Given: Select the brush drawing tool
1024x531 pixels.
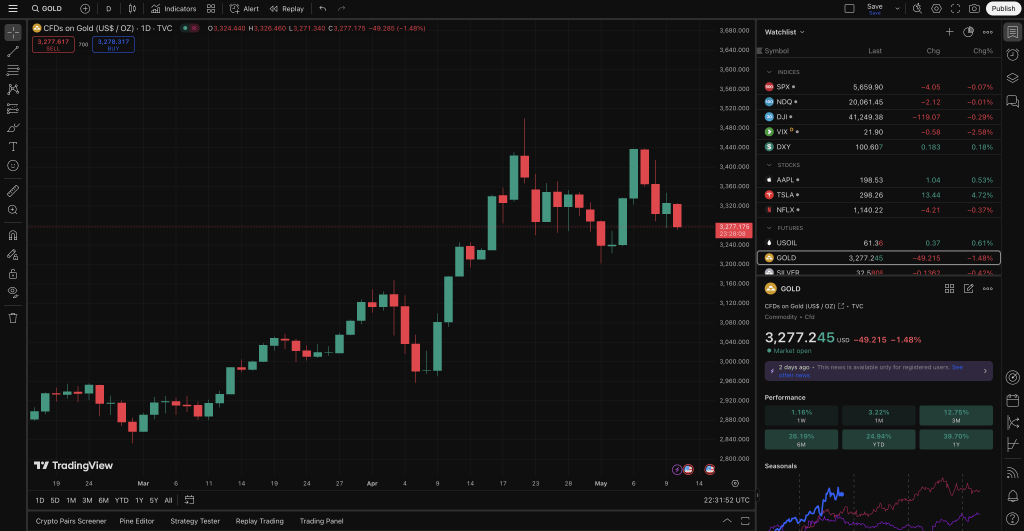Looking at the screenshot, I should pyautogui.click(x=13, y=127).
